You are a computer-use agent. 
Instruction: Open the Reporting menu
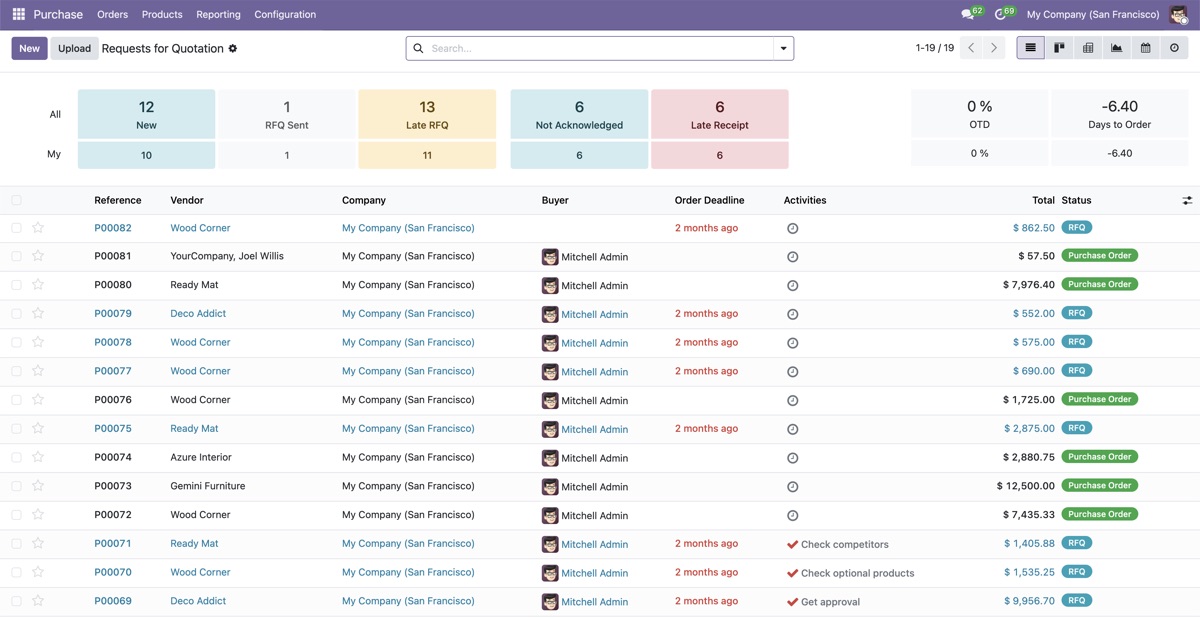pyautogui.click(x=218, y=14)
